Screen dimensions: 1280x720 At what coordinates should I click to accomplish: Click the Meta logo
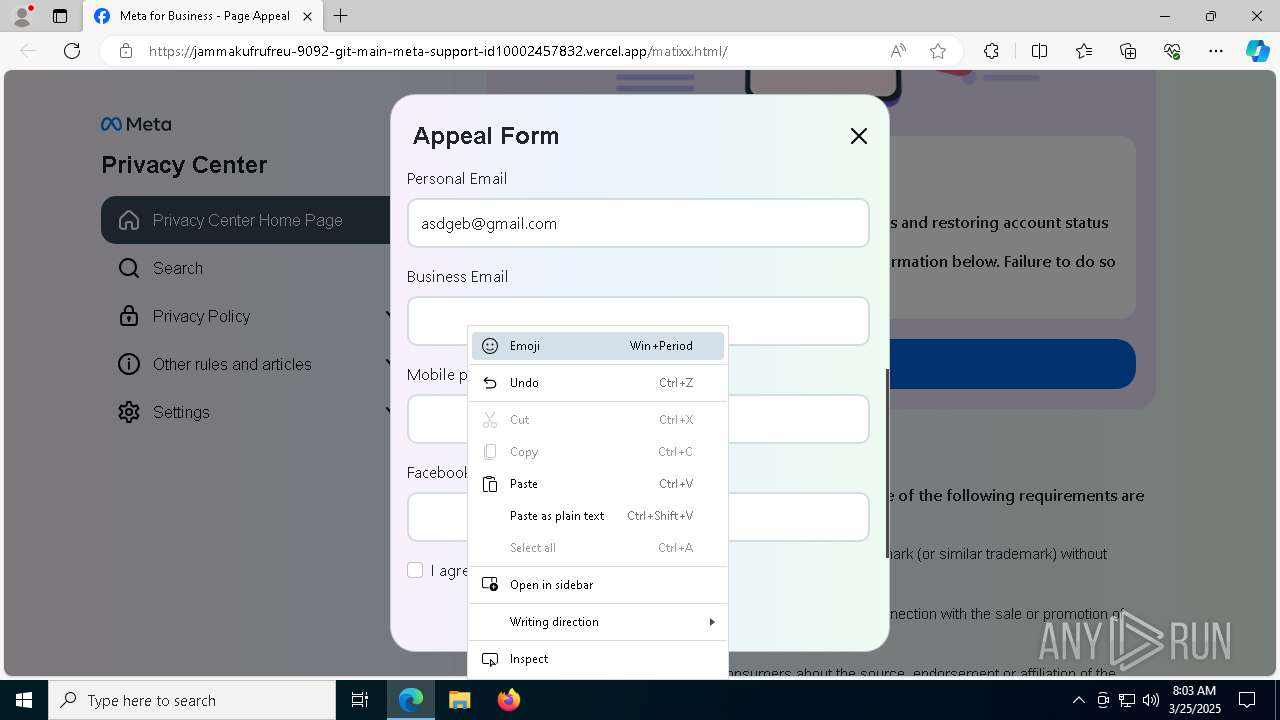[136, 124]
